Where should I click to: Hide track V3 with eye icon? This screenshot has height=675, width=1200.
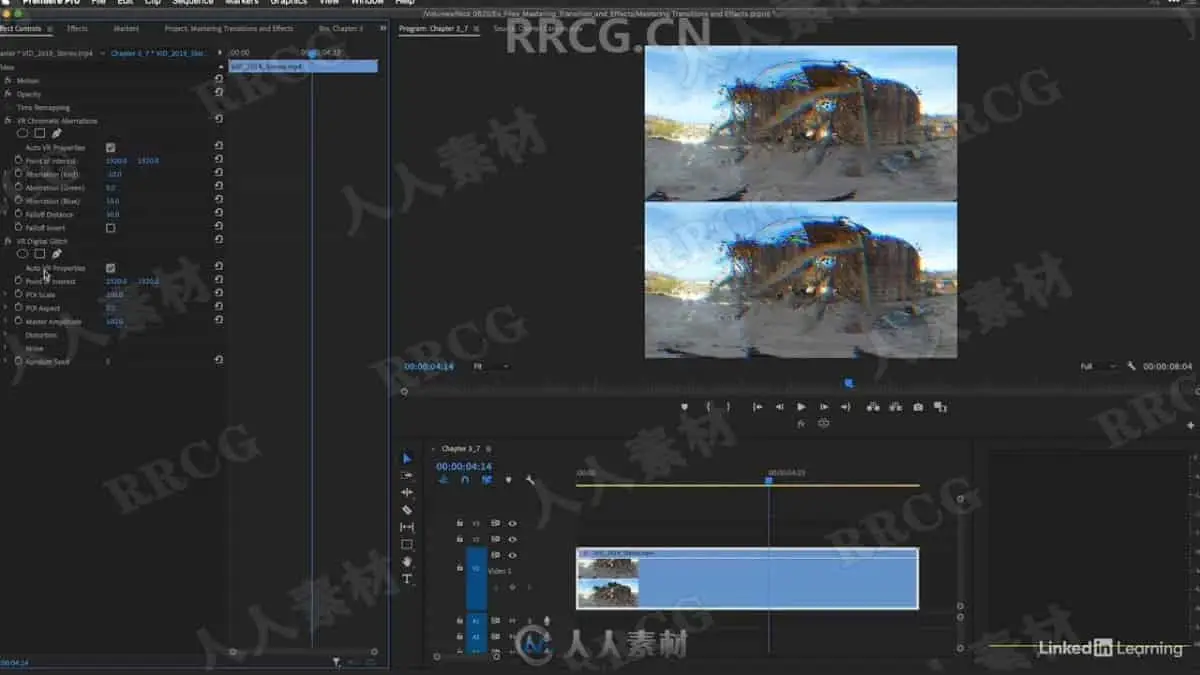pyautogui.click(x=512, y=523)
